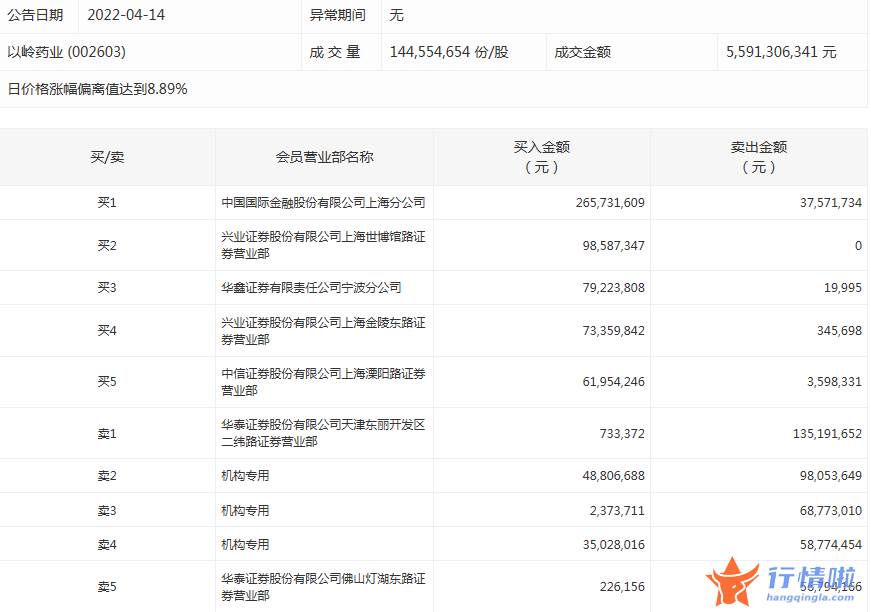Screen dimensions: 871x612
Task: Select the 卖1 row label
Action: [107, 434]
